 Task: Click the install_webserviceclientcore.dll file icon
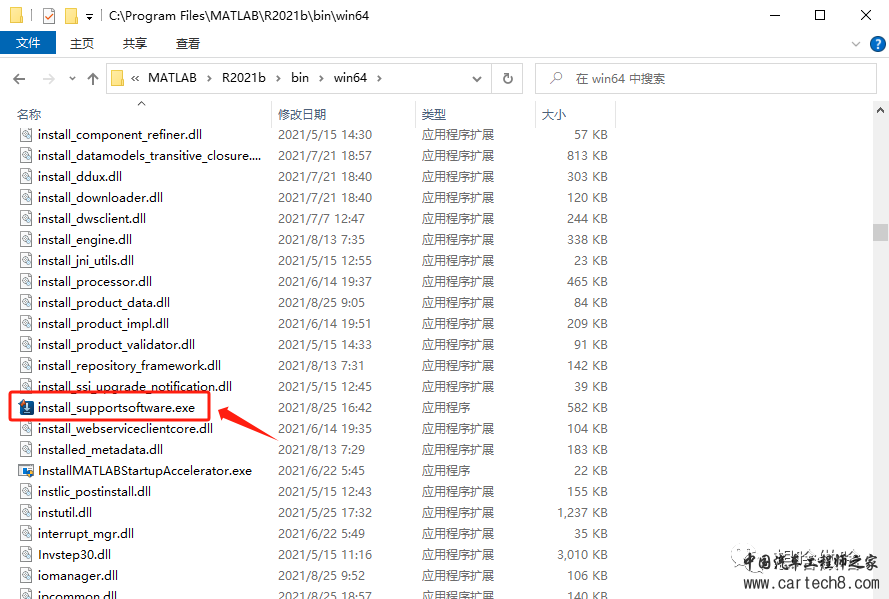pos(26,429)
